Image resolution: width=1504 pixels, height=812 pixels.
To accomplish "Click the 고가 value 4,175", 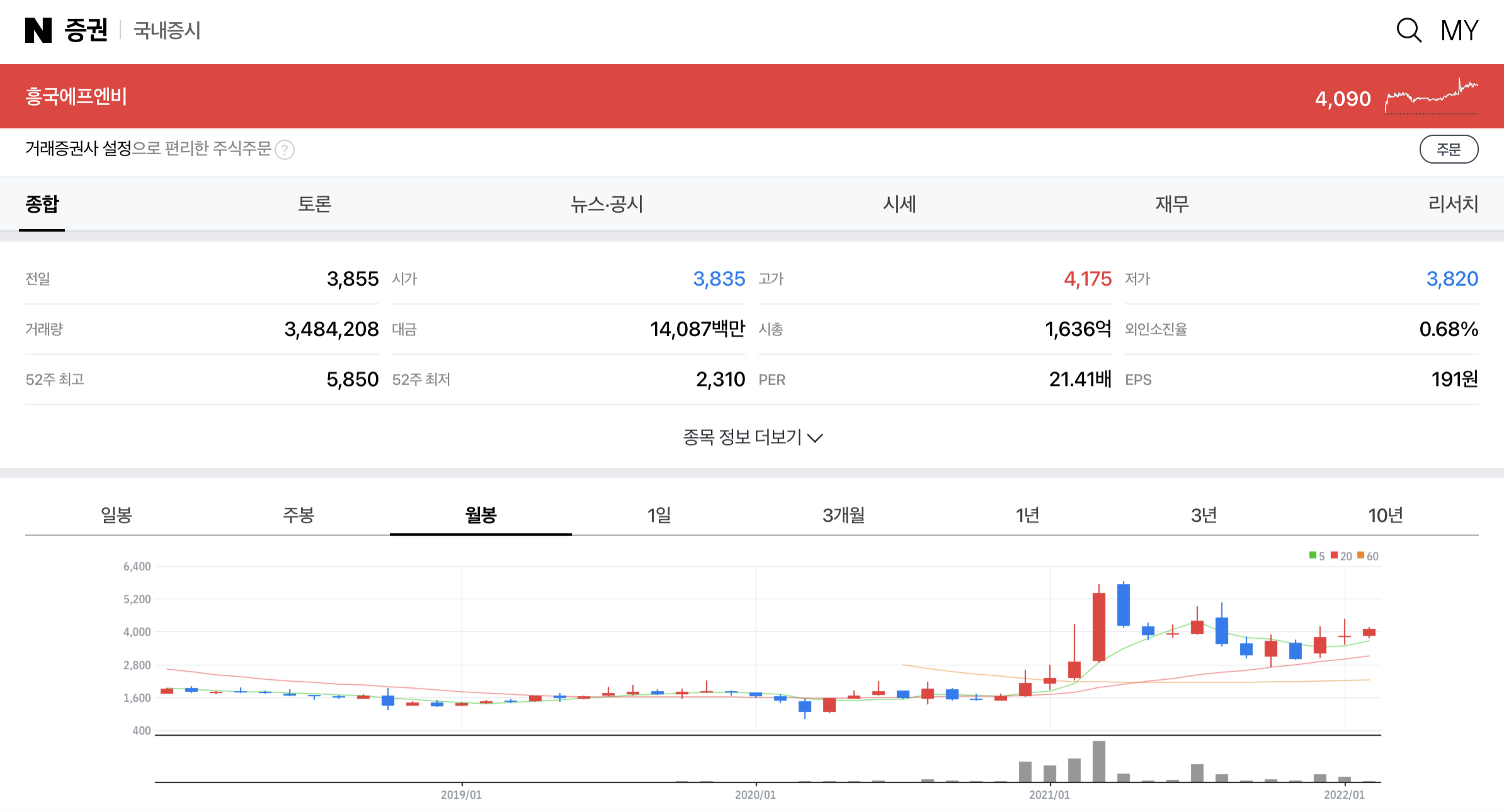I will (x=1088, y=279).
